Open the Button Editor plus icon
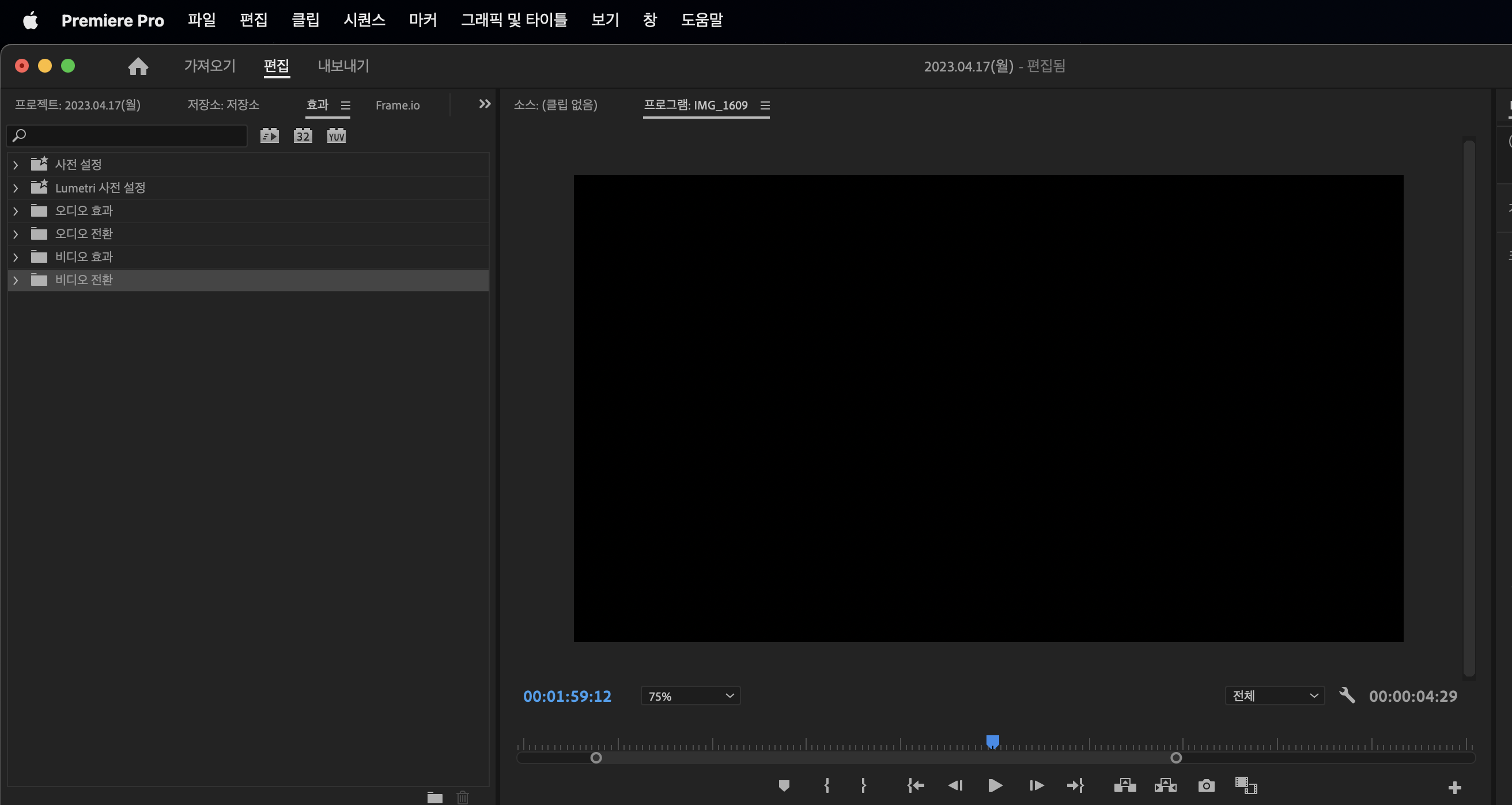The height and width of the screenshot is (805, 1512). 1454,787
